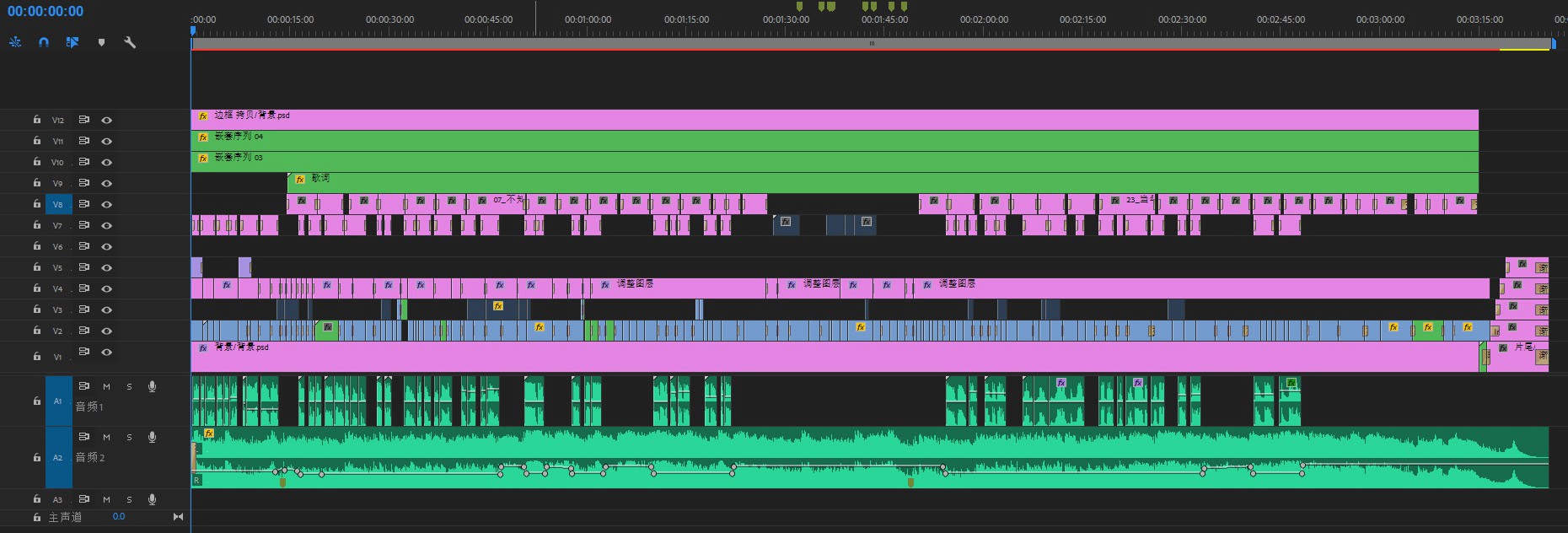Click the bow-tie icon on the master track row
This screenshot has height=533, width=1568.
[x=178, y=516]
